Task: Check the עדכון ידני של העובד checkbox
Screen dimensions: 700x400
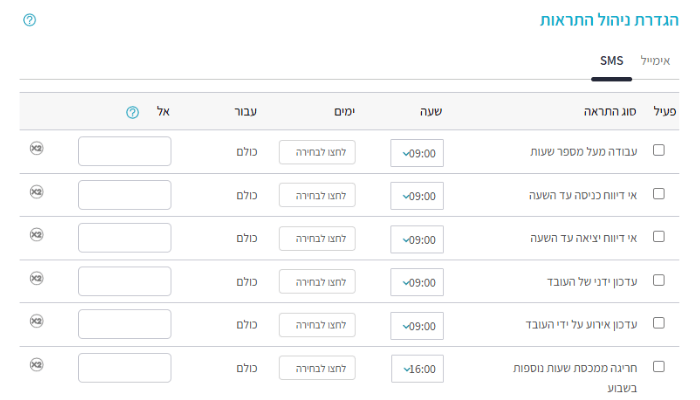Action: (x=658, y=281)
